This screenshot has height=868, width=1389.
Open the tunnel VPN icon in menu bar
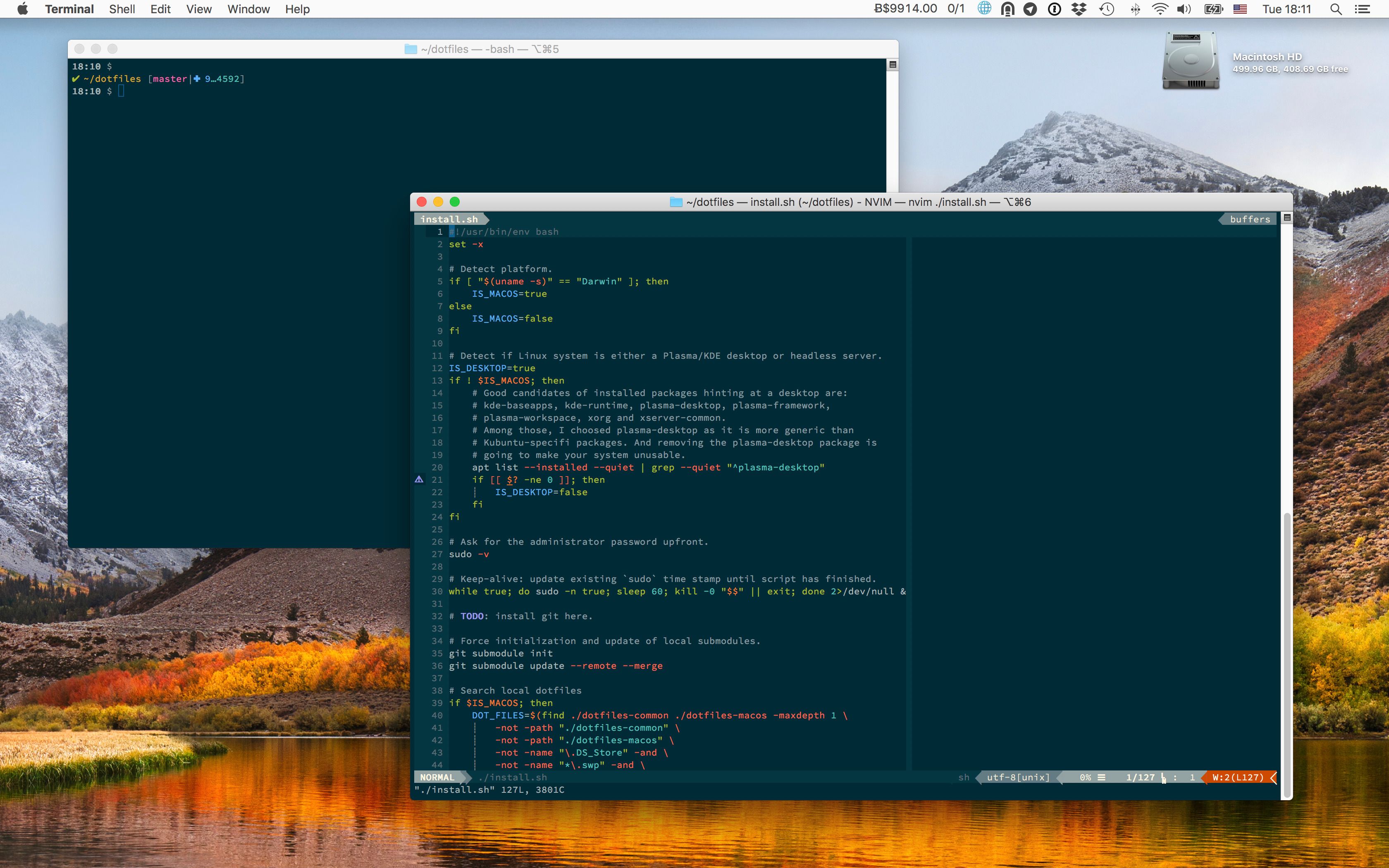pyautogui.click(x=1007, y=9)
